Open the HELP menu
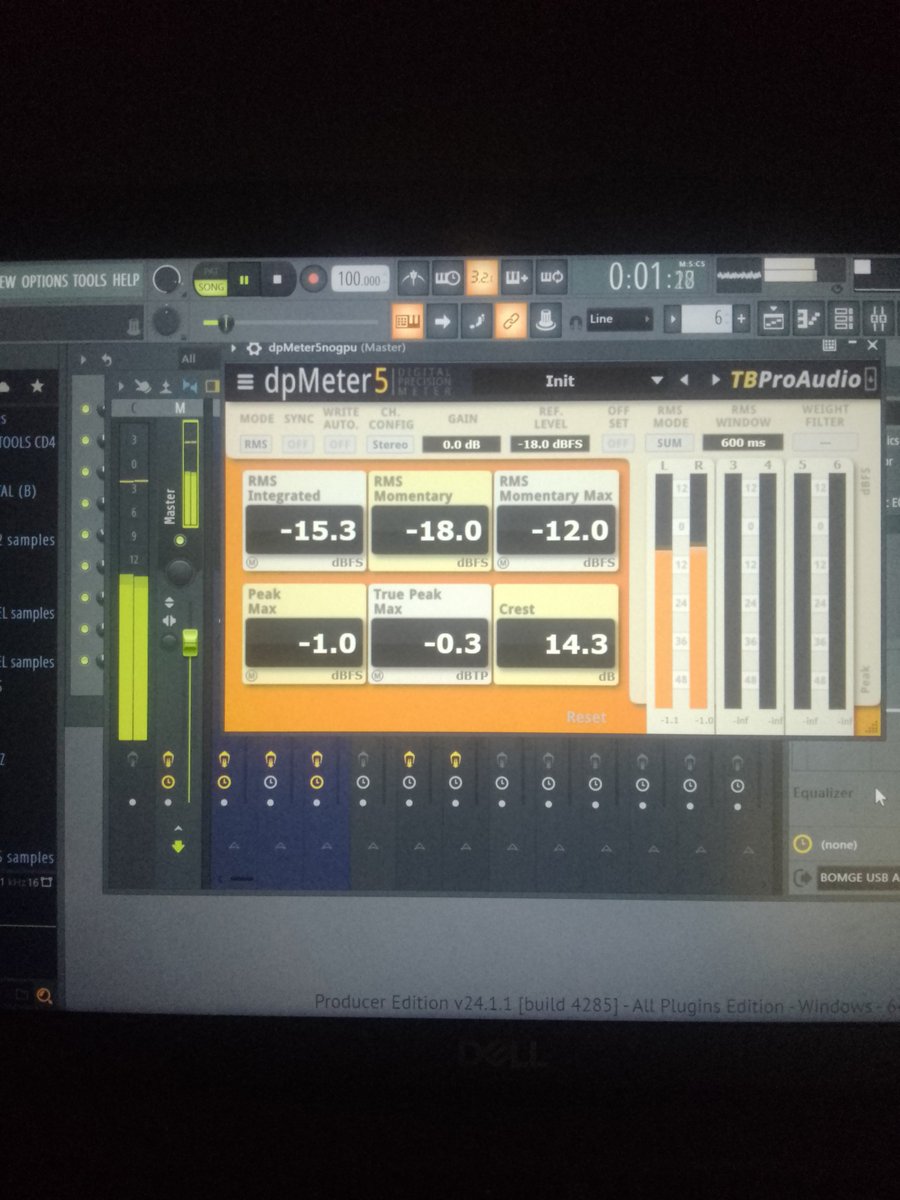 pos(126,281)
